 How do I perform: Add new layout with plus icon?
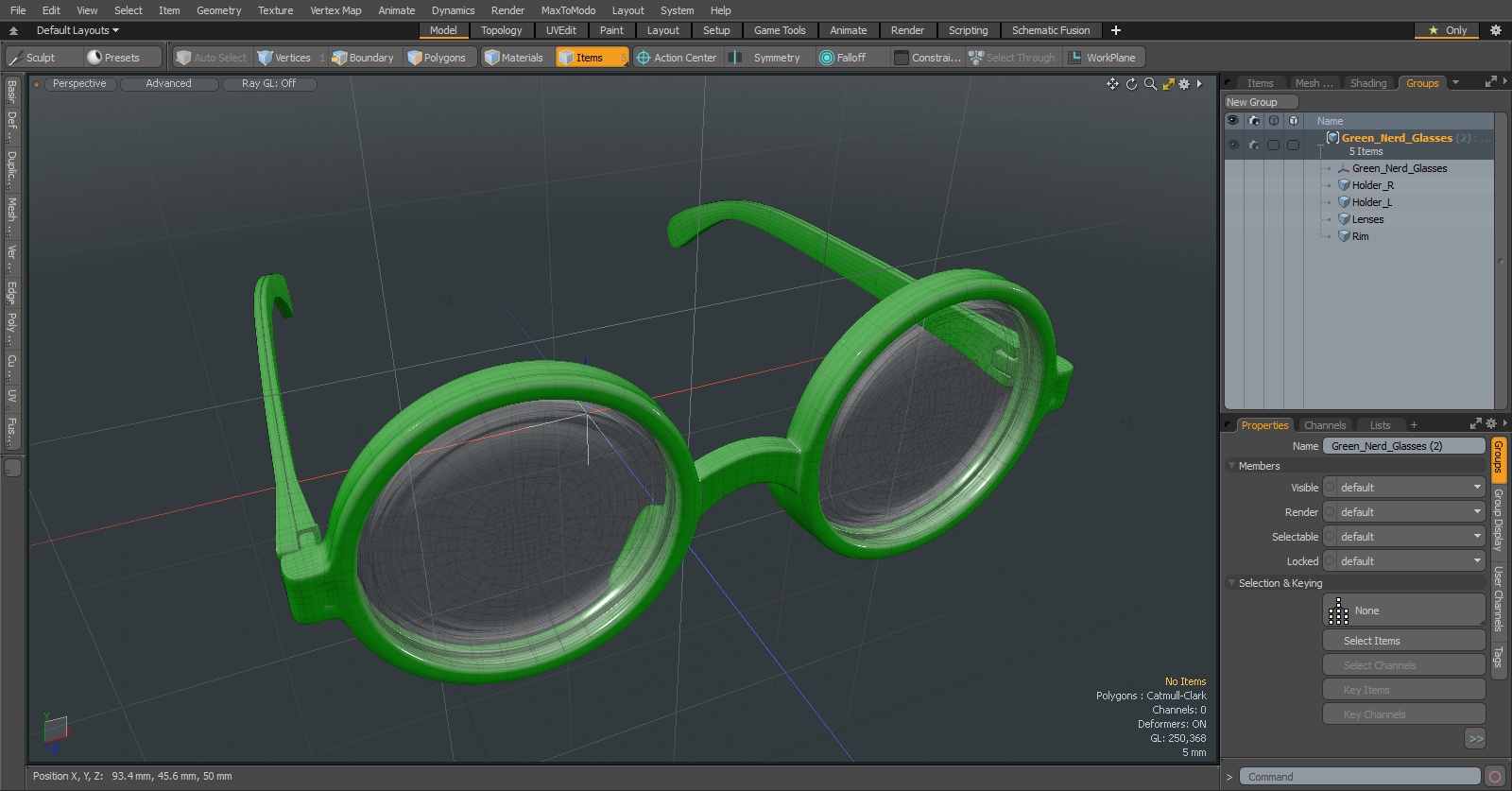pyautogui.click(x=1115, y=30)
